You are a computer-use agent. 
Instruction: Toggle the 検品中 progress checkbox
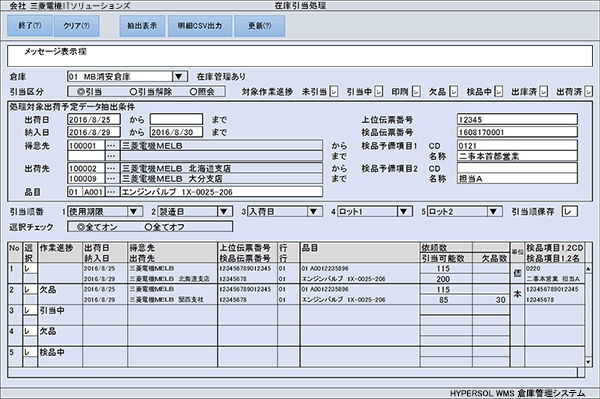click(499, 91)
